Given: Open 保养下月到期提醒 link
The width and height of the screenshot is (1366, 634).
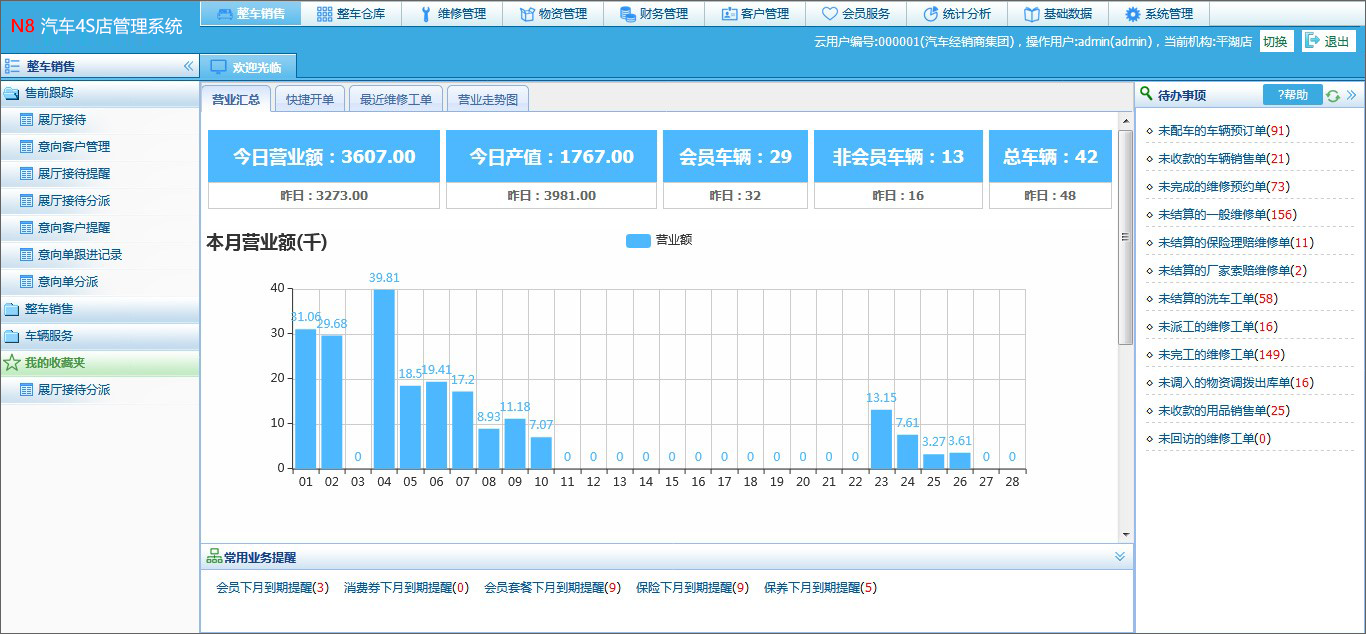Looking at the screenshot, I should [x=820, y=588].
